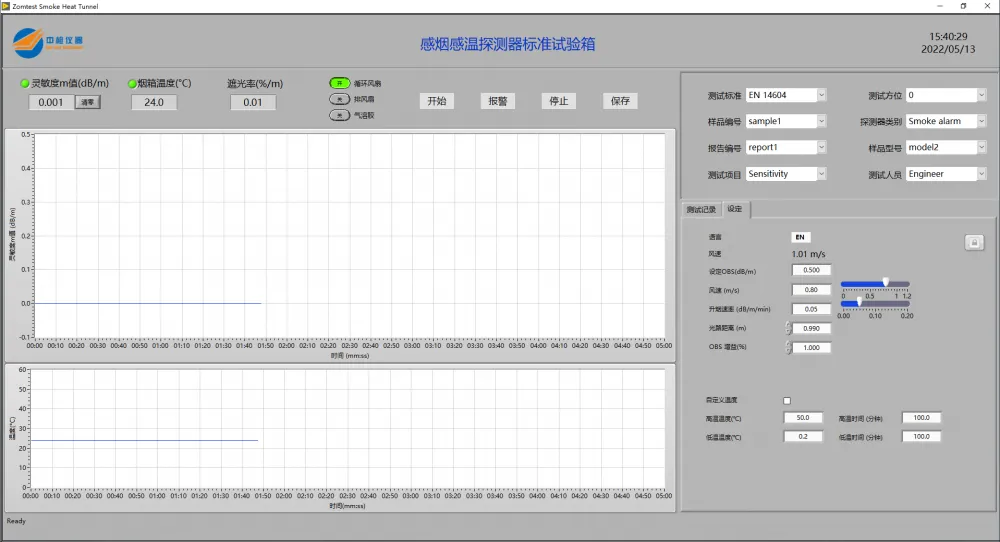Viewport: 1000px width, 542px height.
Task: Click the 低温时间 field showing 100.0
Action: click(x=922, y=437)
